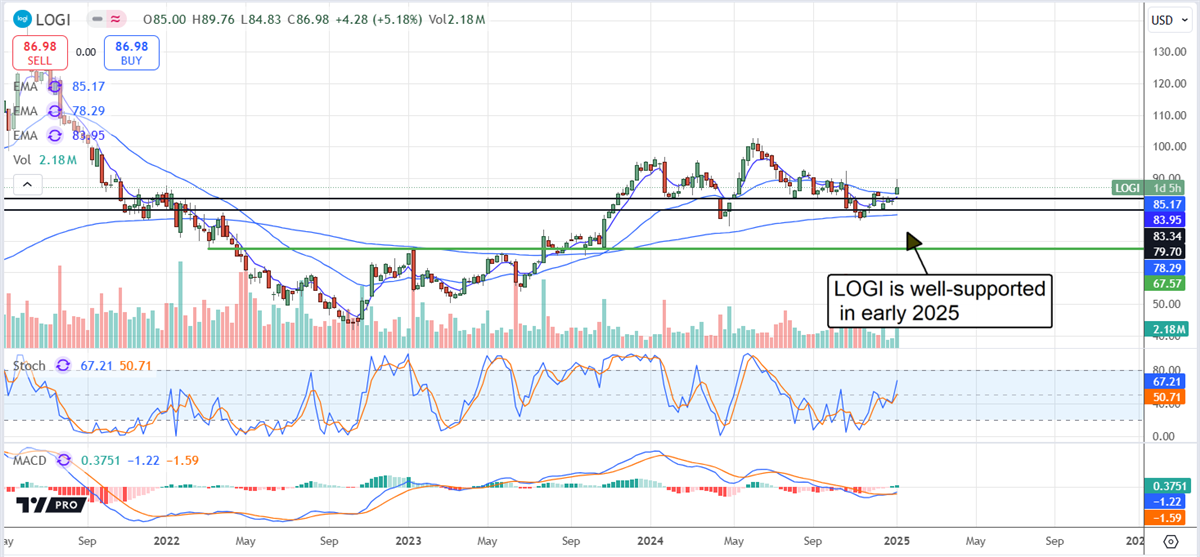Click the 2025 label on time axis

coord(896,541)
